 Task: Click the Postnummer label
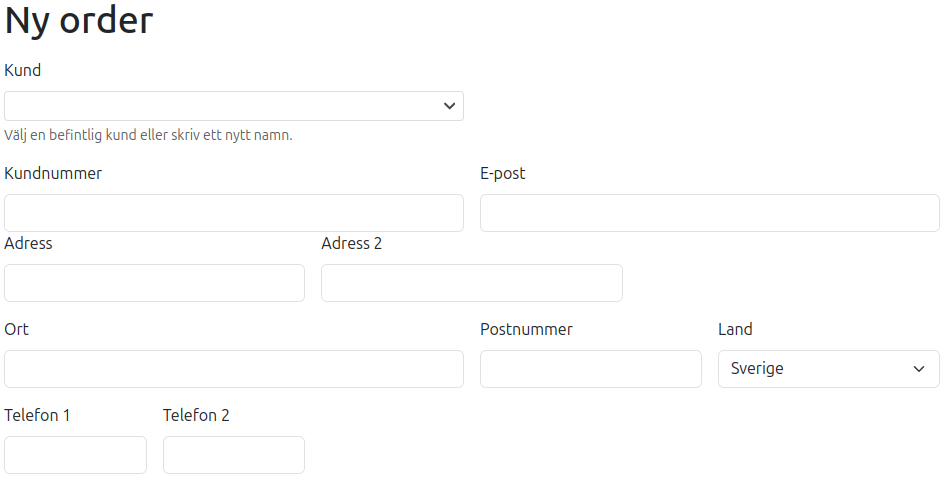(526, 329)
